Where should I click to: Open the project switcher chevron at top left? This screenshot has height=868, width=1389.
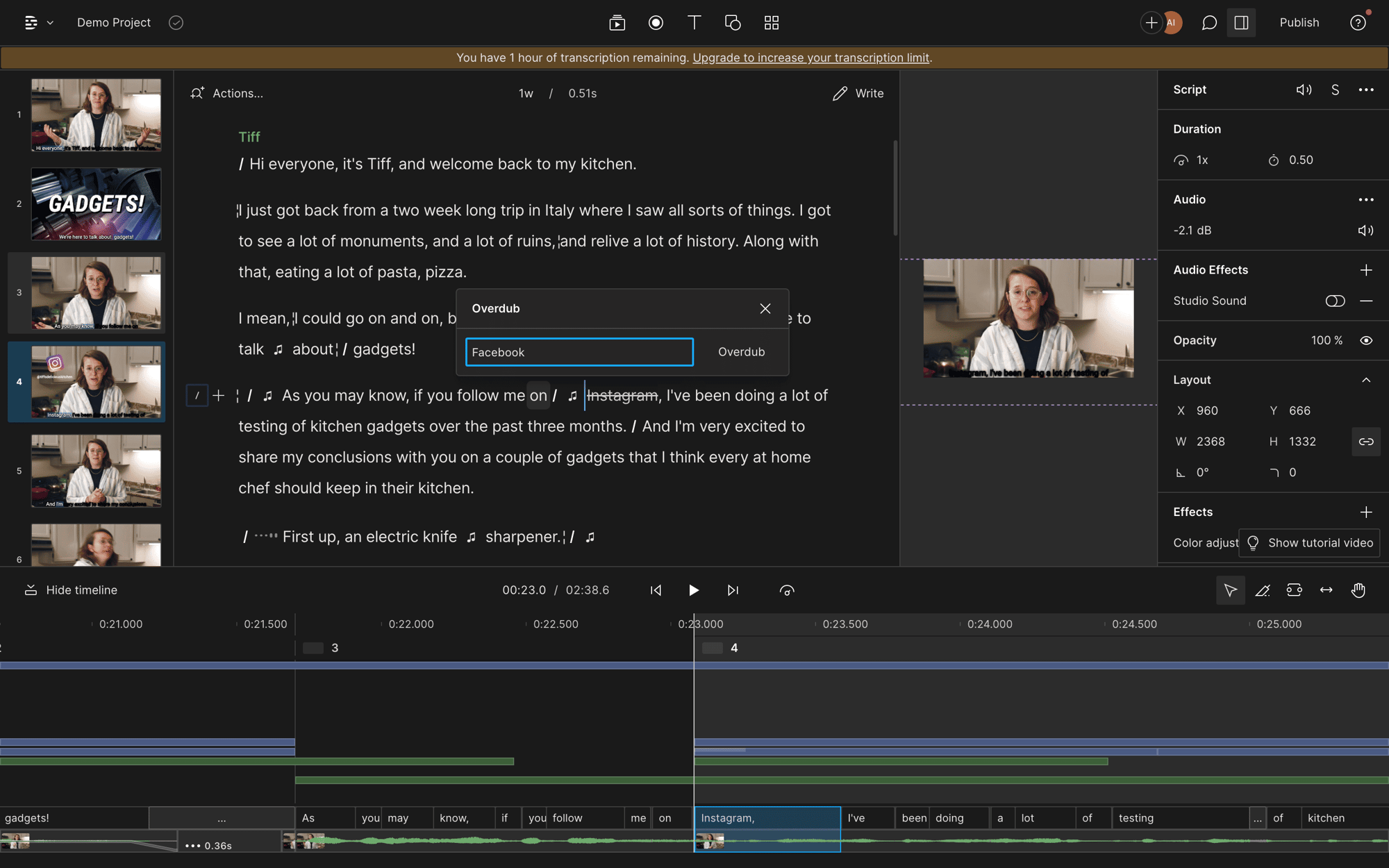pyautogui.click(x=49, y=22)
